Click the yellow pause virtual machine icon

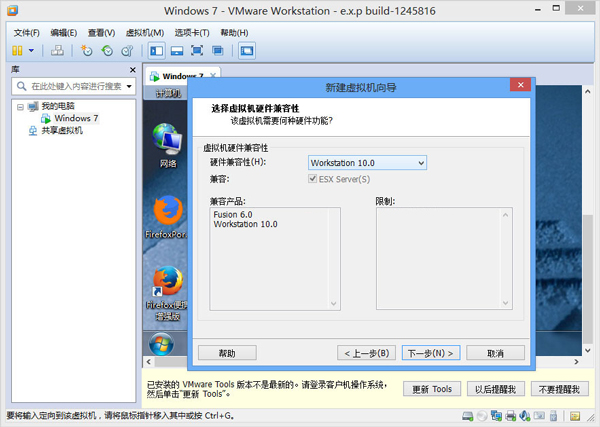(17, 51)
